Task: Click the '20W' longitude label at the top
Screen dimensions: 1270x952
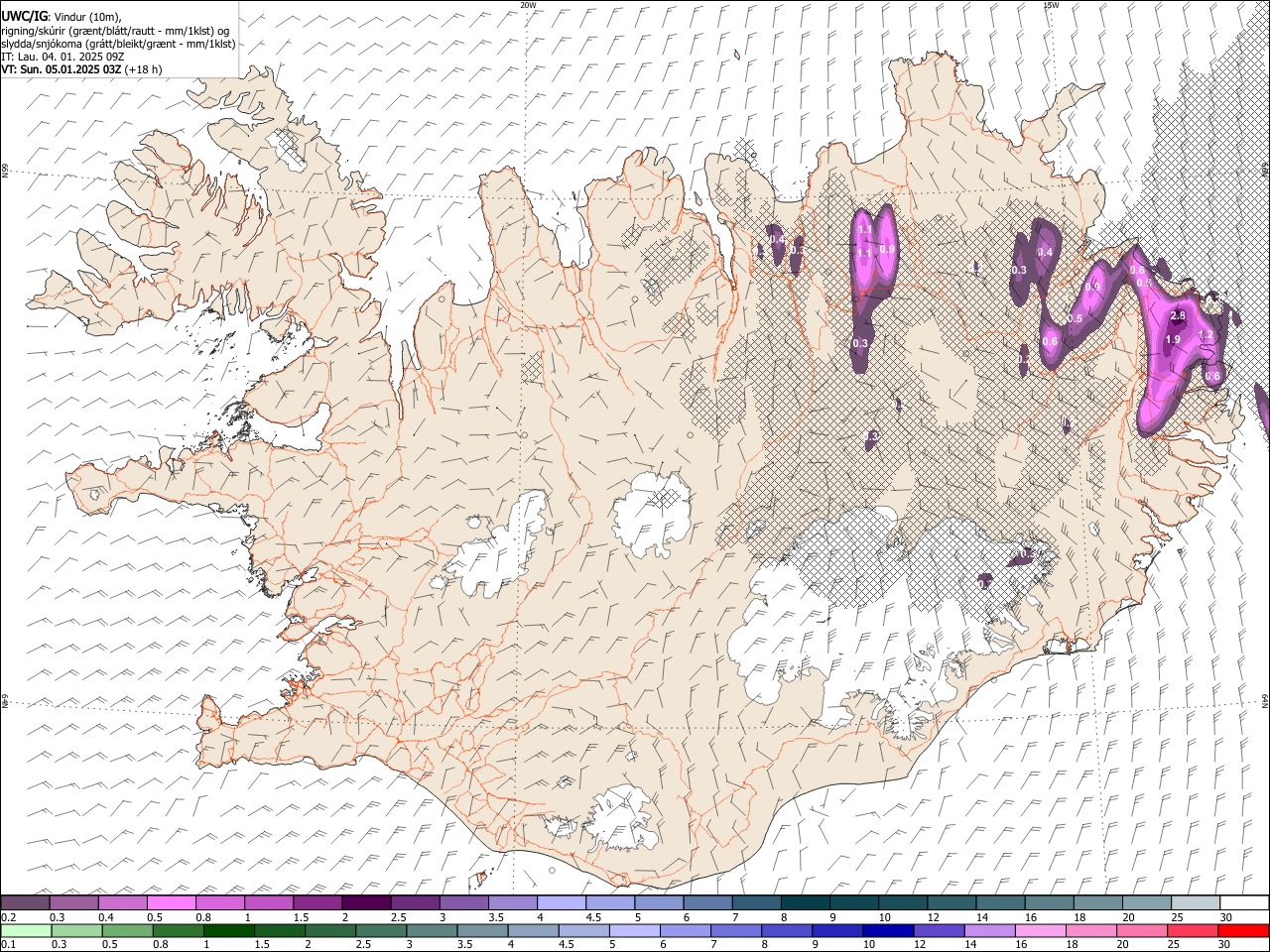Action: [x=528, y=5]
